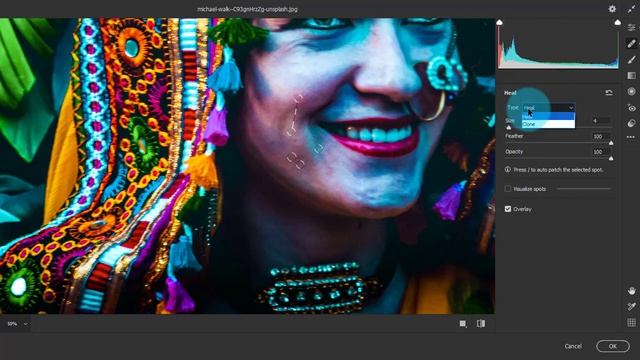Image resolution: width=640 pixels, height=360 pixels.
Task: Open the 50% zoom level dropdown
Action: [17, 324]
